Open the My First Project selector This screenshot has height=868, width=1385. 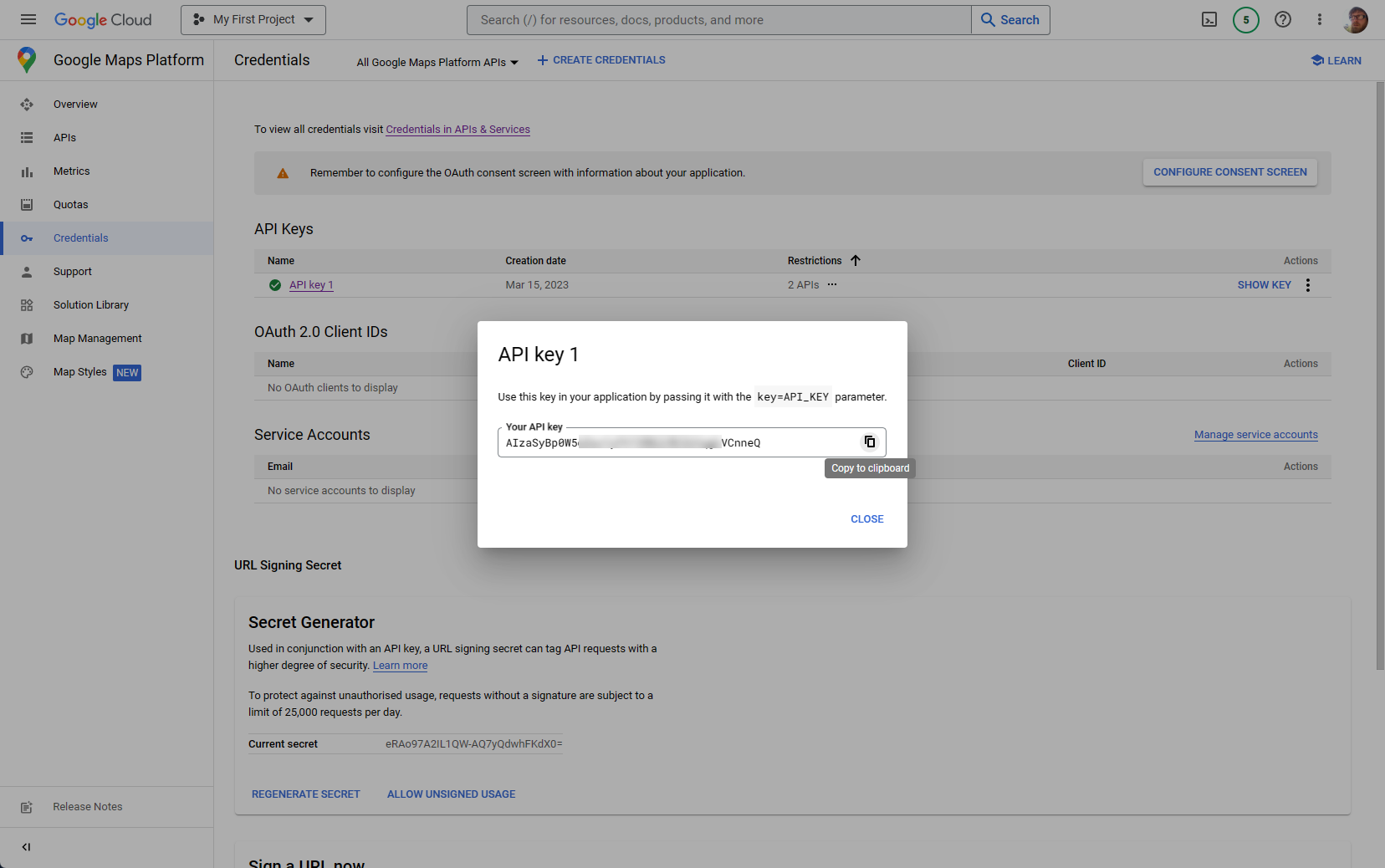(x=253, y=19)
